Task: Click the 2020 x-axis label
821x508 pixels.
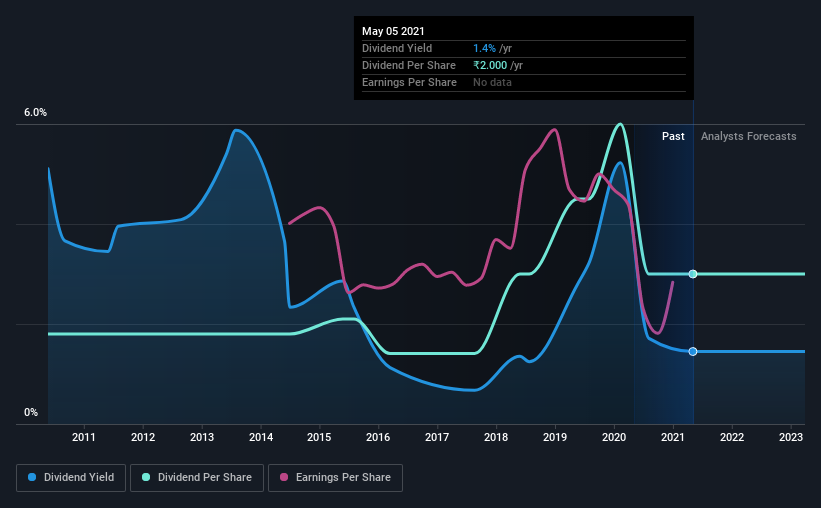Action: click(614, 437)
